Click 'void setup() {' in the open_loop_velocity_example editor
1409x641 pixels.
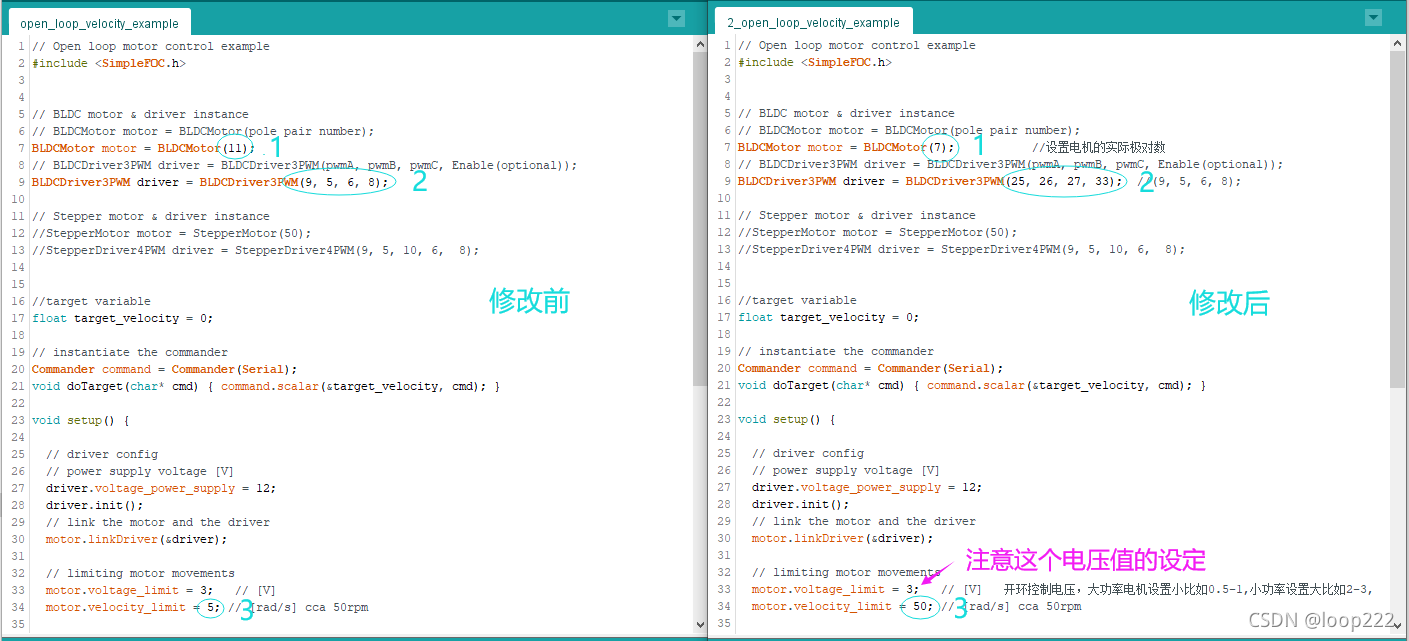(x=81, y=420)
